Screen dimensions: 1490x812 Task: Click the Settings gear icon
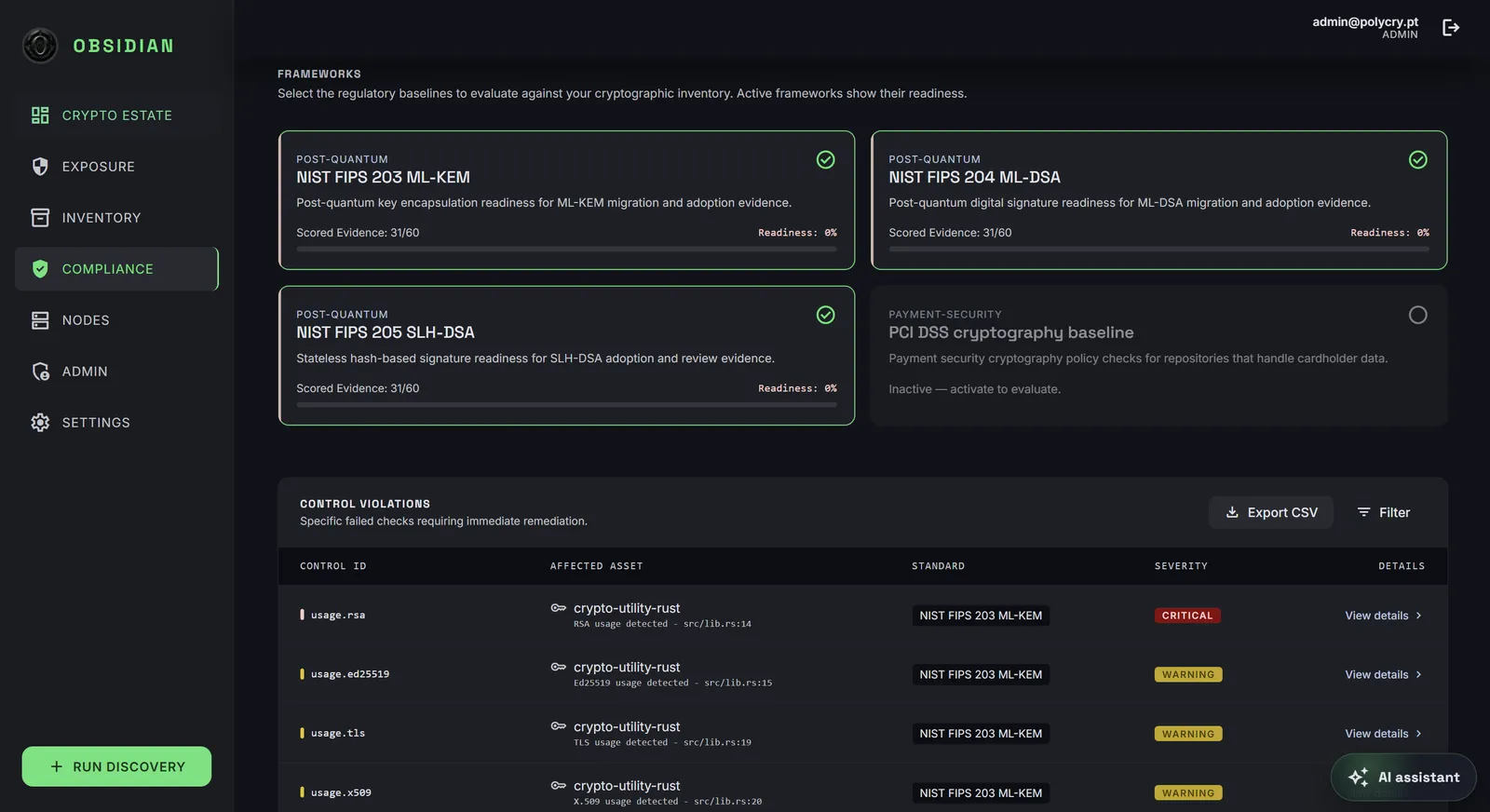[x=40, y=423]
